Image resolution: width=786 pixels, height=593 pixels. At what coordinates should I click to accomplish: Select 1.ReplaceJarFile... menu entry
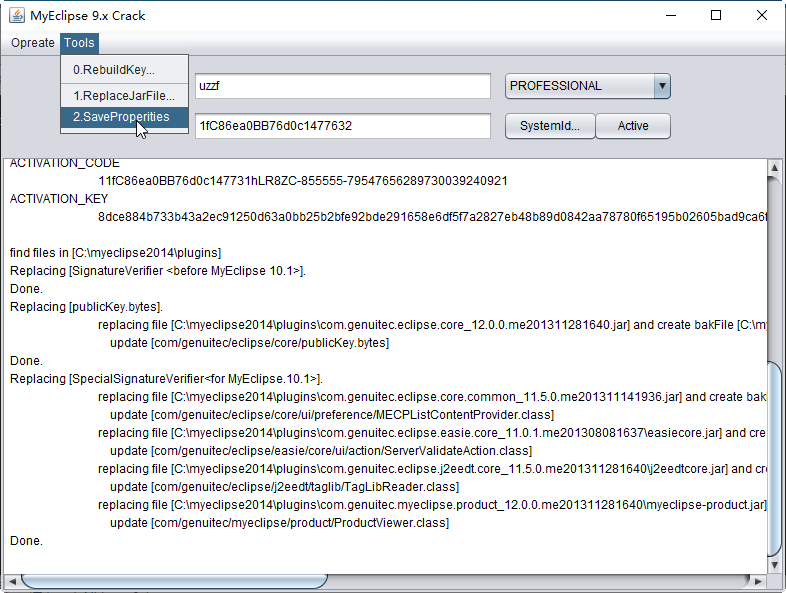pos(124,96)
